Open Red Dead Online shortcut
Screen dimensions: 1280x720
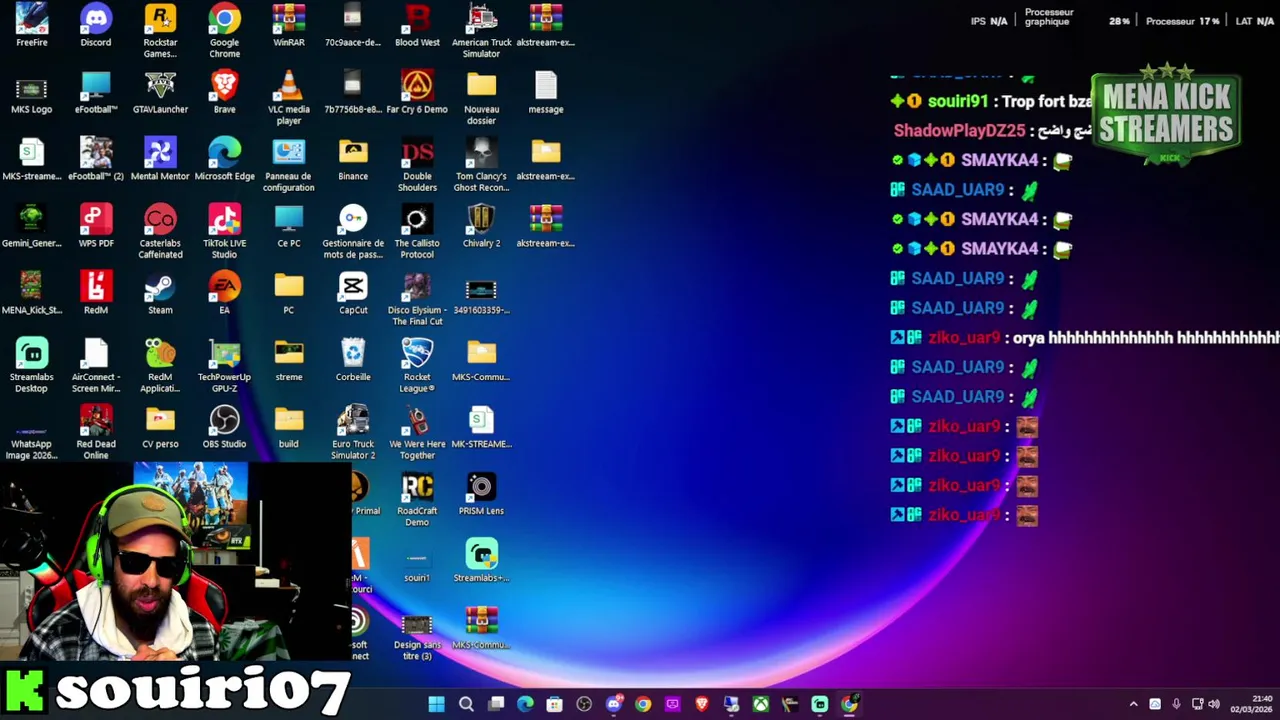(x=96, y=433)
